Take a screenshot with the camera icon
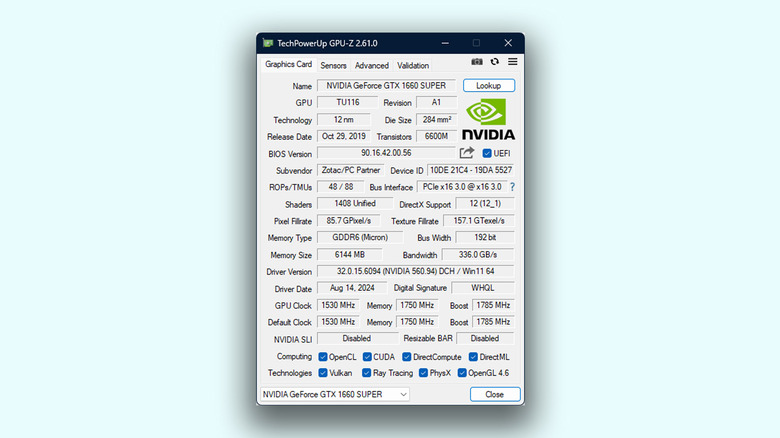Viewport: 780px width, 438px height. pyautogui.click(x=477, y=62)
